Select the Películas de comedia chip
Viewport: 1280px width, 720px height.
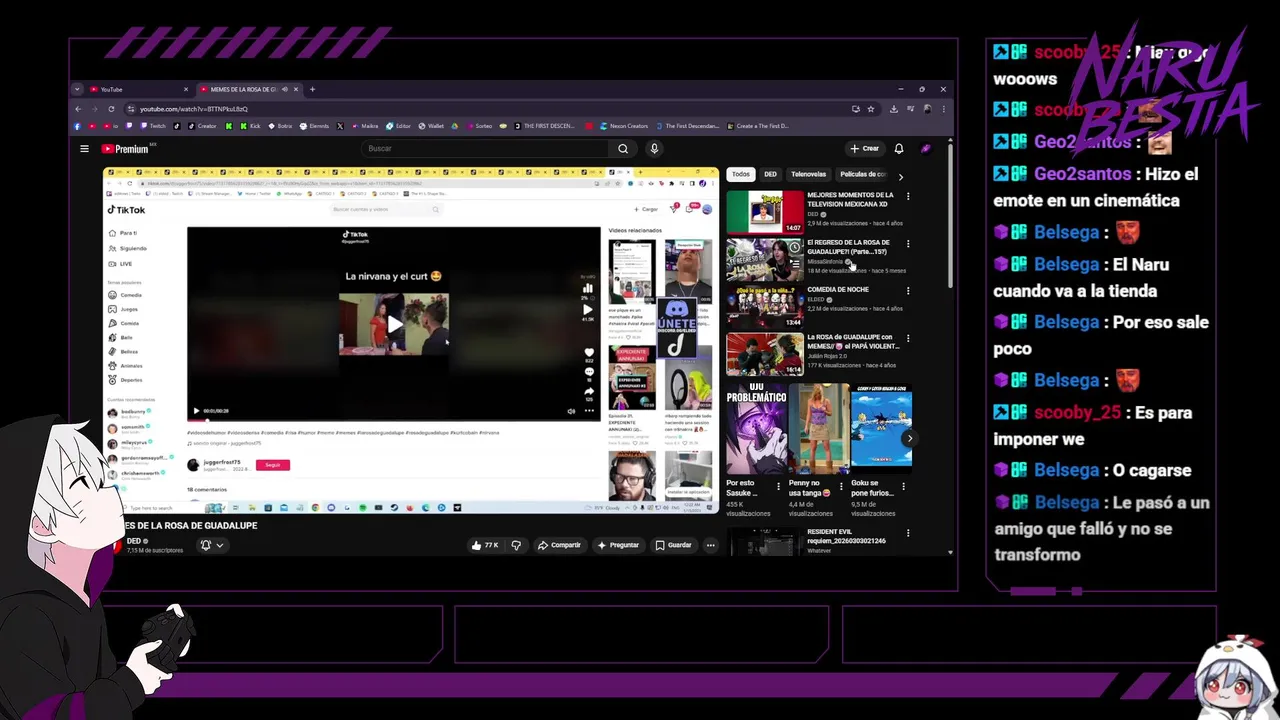coord(862,175)
